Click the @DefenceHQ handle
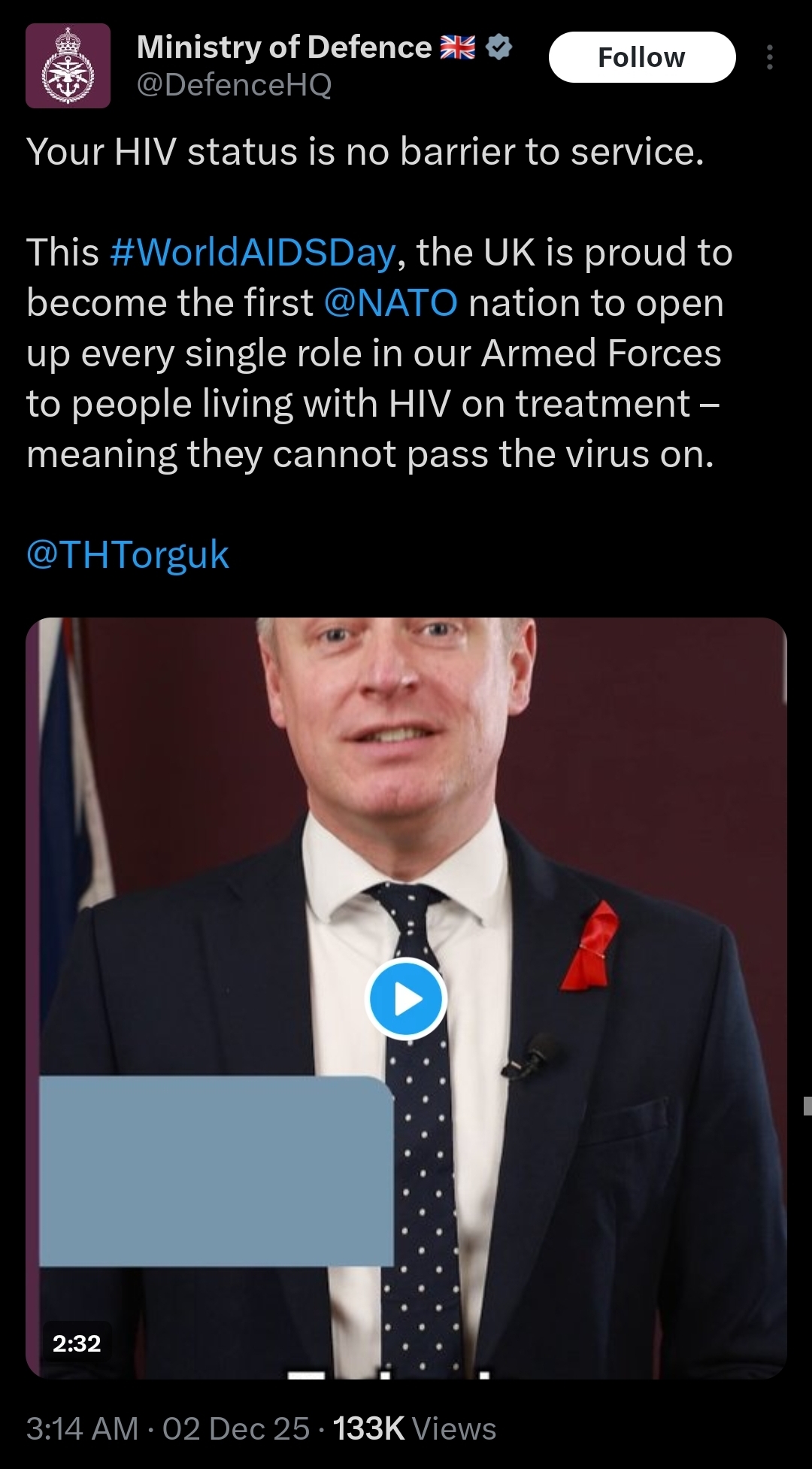This screenshot has width=812, height=1469. (234, 85)
